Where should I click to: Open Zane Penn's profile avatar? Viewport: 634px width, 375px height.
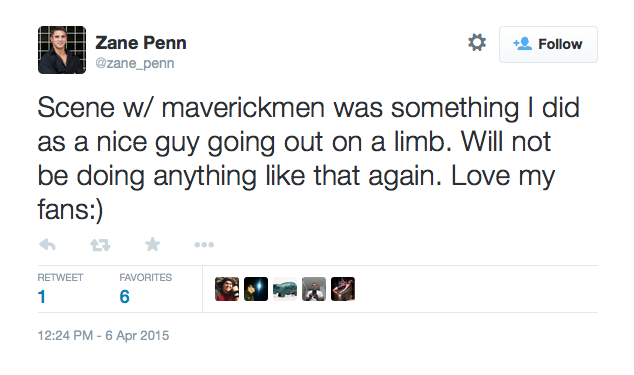point(62,50)
